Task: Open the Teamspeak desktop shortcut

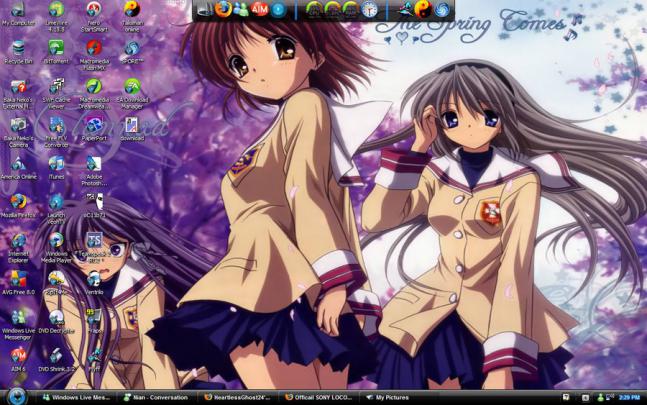Action: tap(94, 246)
